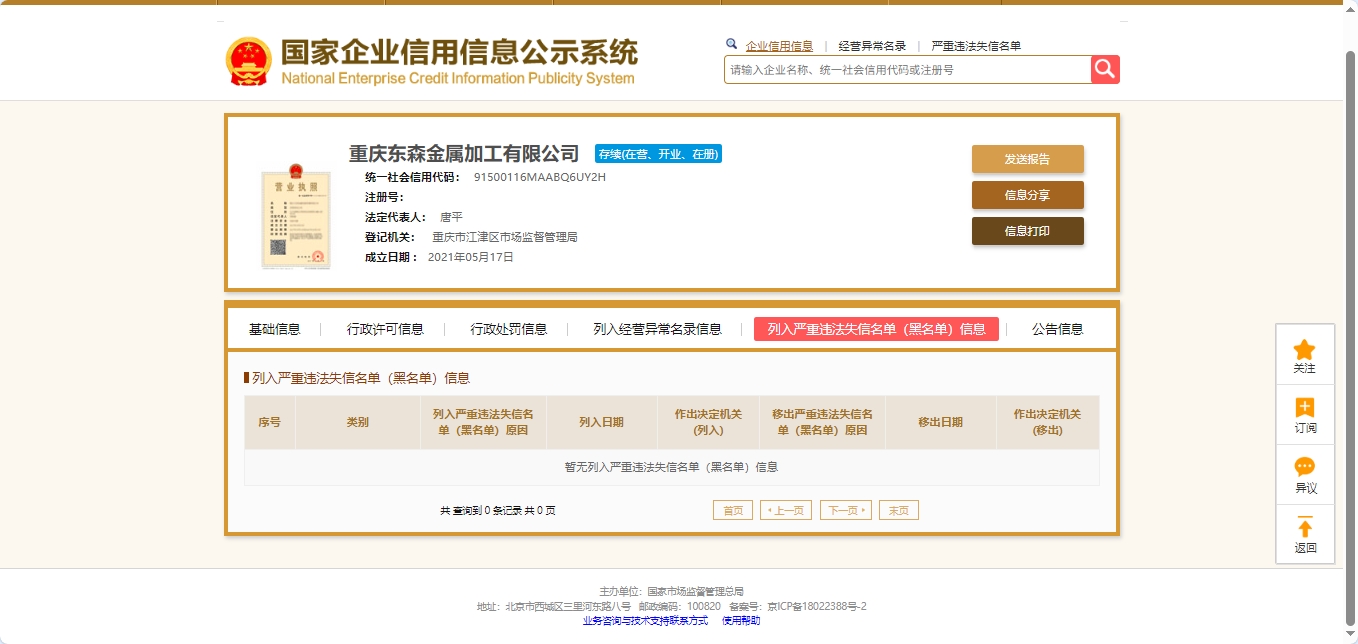Click credit code 91500116MAABQ6UY2H
The image size is (1358, 644).
pyautogui.click(x=540, y=177)
